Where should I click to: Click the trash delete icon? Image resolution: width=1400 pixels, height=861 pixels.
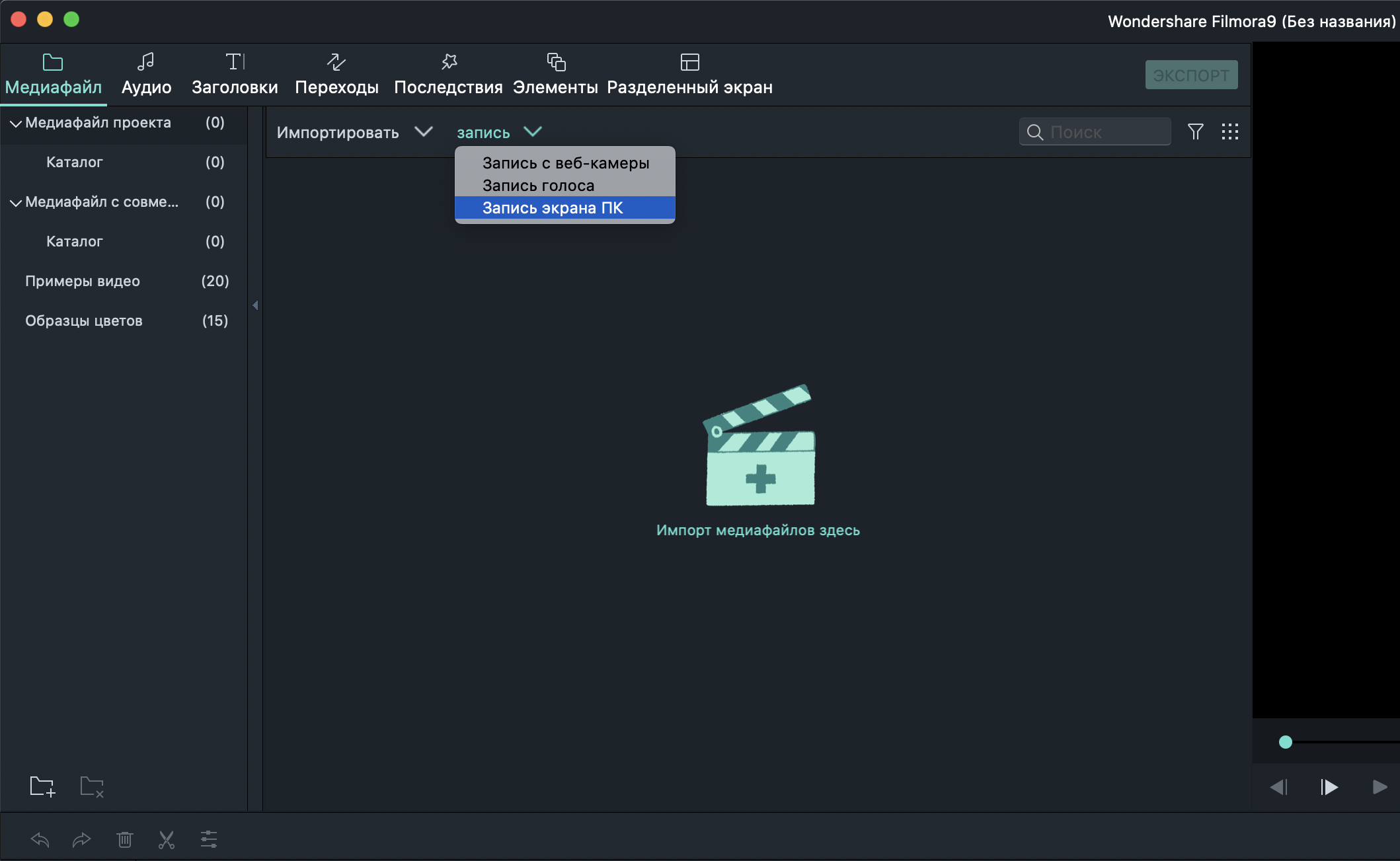tap(124, 840)
